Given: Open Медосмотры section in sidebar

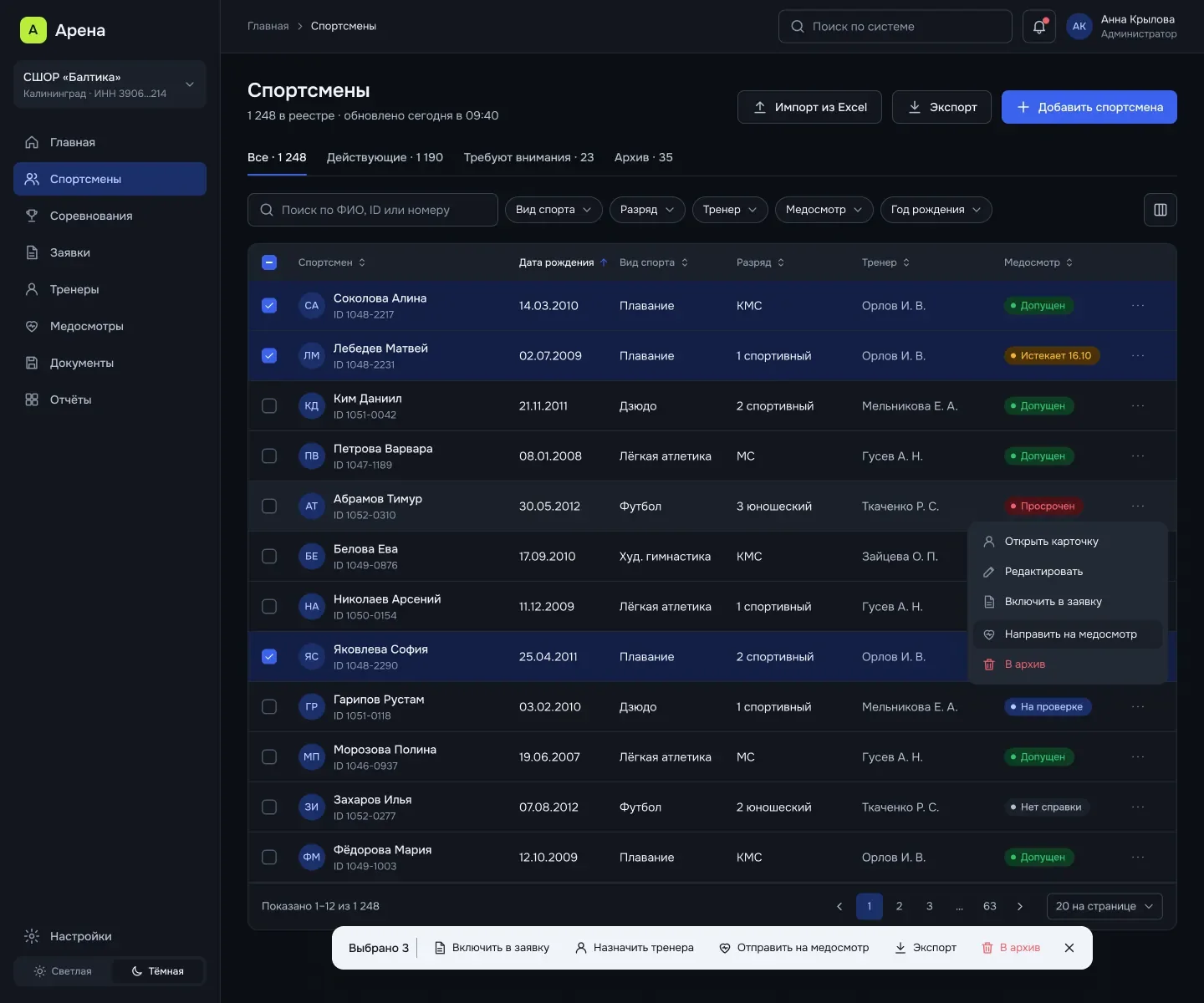Looking at the screenshot, I should [x=110, y=326].
